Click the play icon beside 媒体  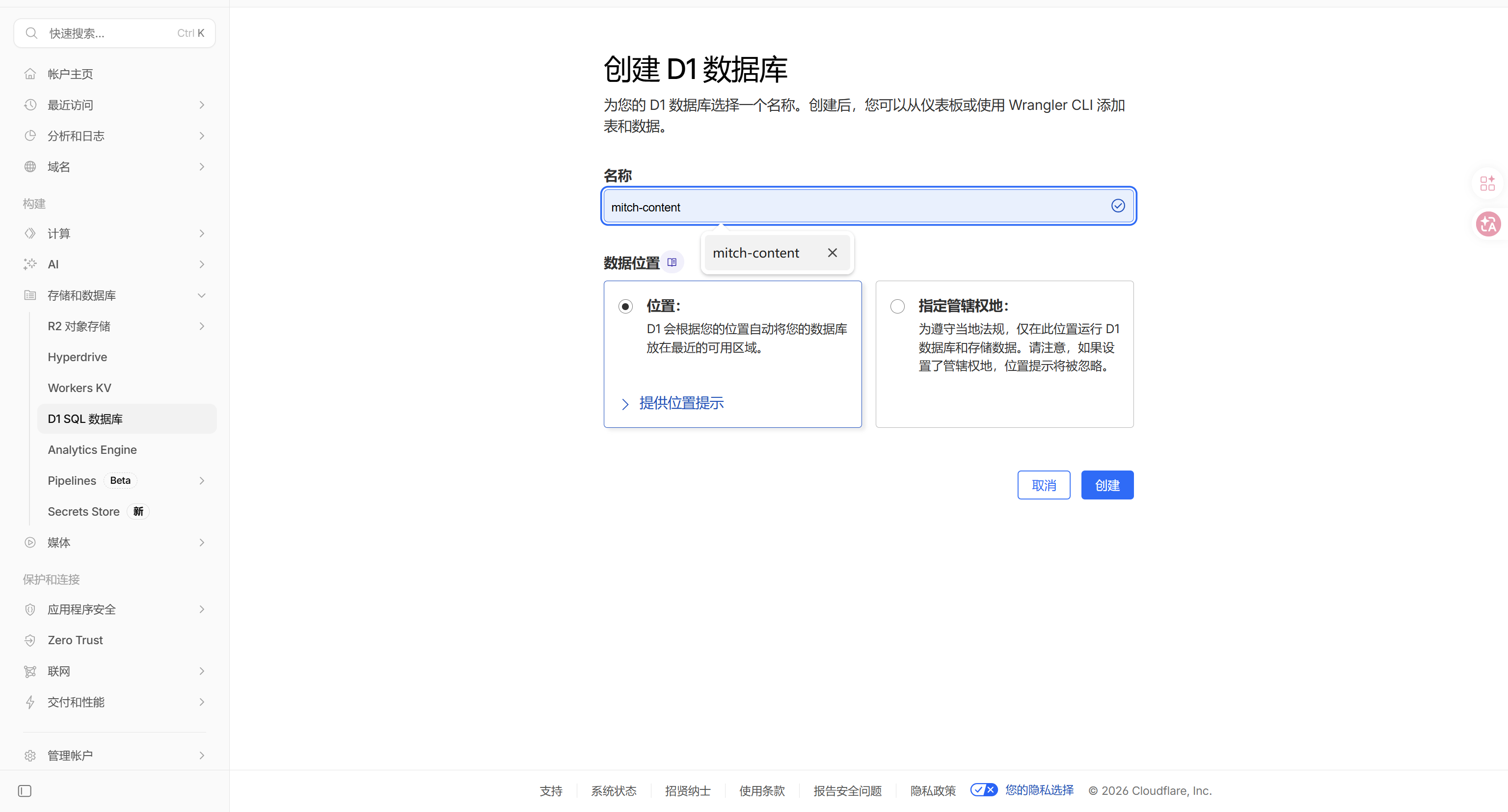30,542
